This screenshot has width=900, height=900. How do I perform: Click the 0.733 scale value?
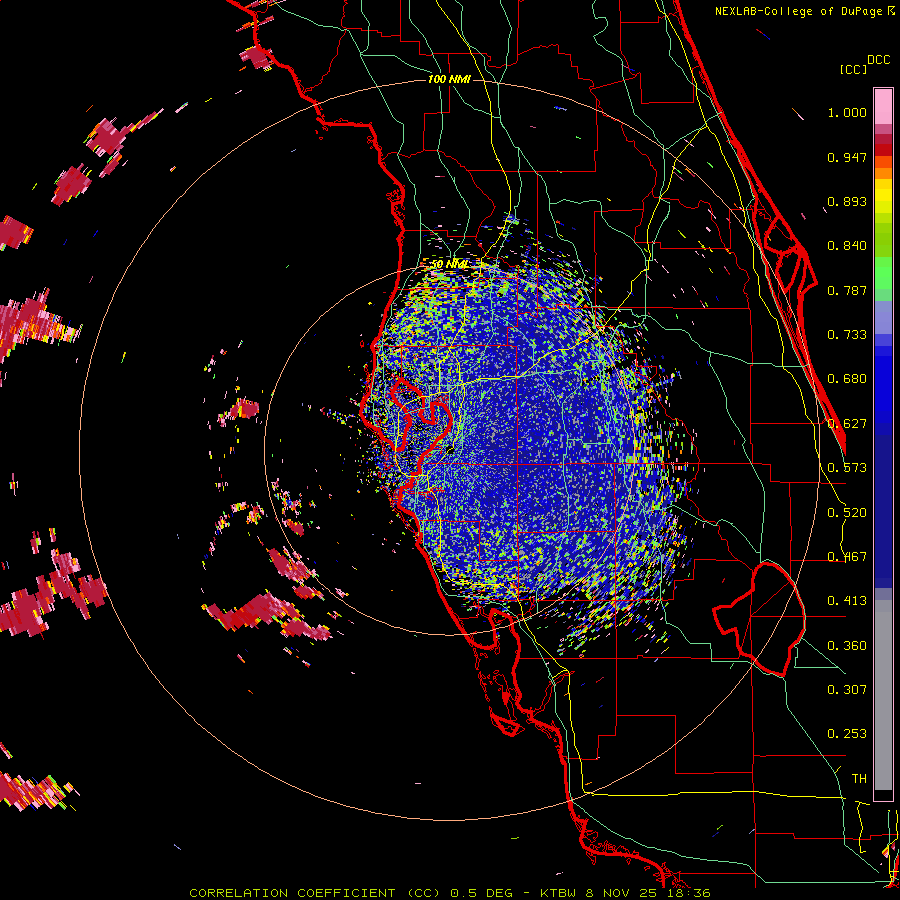[x=847, y=335]
